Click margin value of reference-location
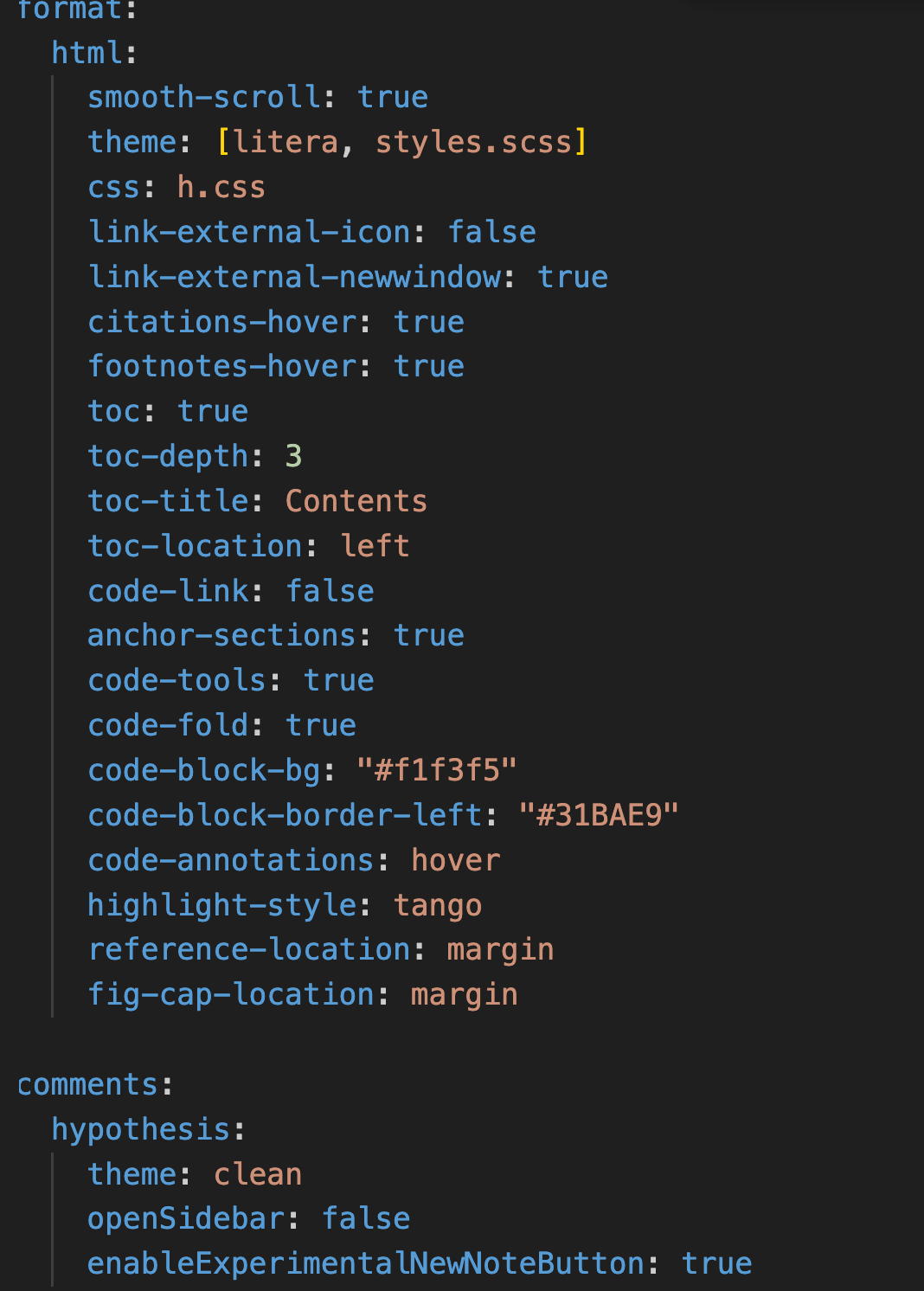 500,950
